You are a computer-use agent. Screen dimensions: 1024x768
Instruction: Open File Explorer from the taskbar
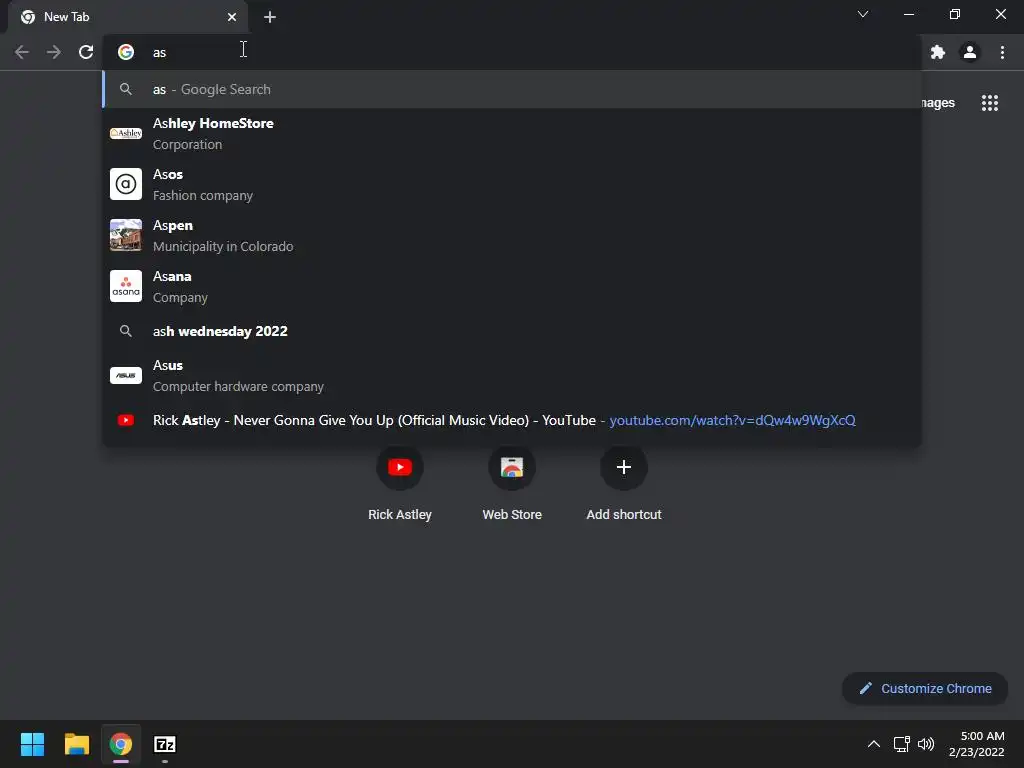coord(76,744)
